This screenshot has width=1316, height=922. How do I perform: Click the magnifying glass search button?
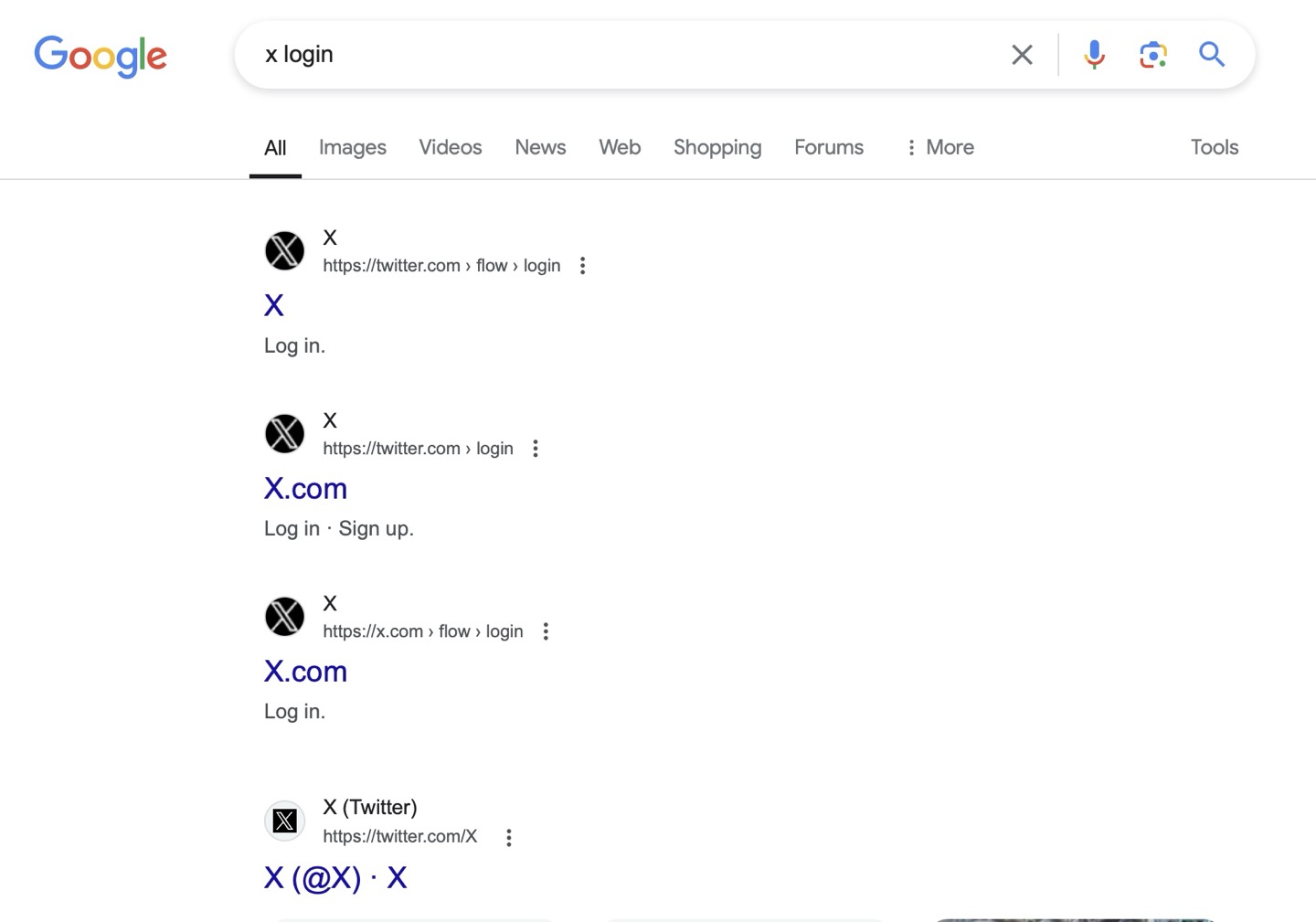tap(1212, 55)
